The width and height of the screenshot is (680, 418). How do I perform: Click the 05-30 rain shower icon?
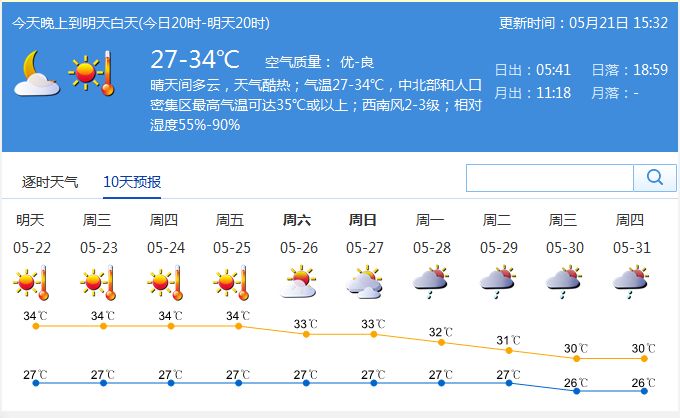pyautogui.click(x=564, y=282)
